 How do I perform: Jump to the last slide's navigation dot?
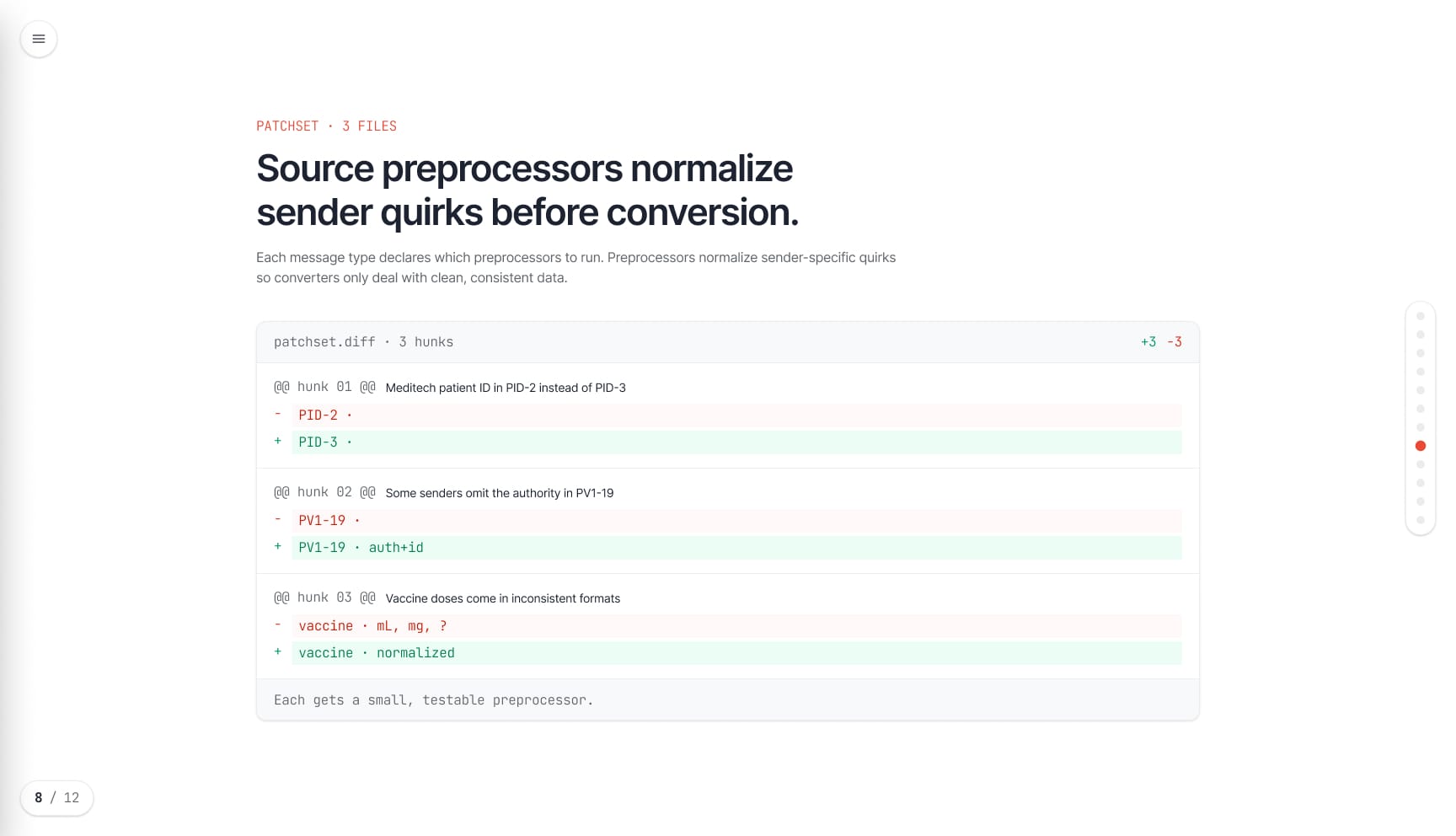(1421, 520)
